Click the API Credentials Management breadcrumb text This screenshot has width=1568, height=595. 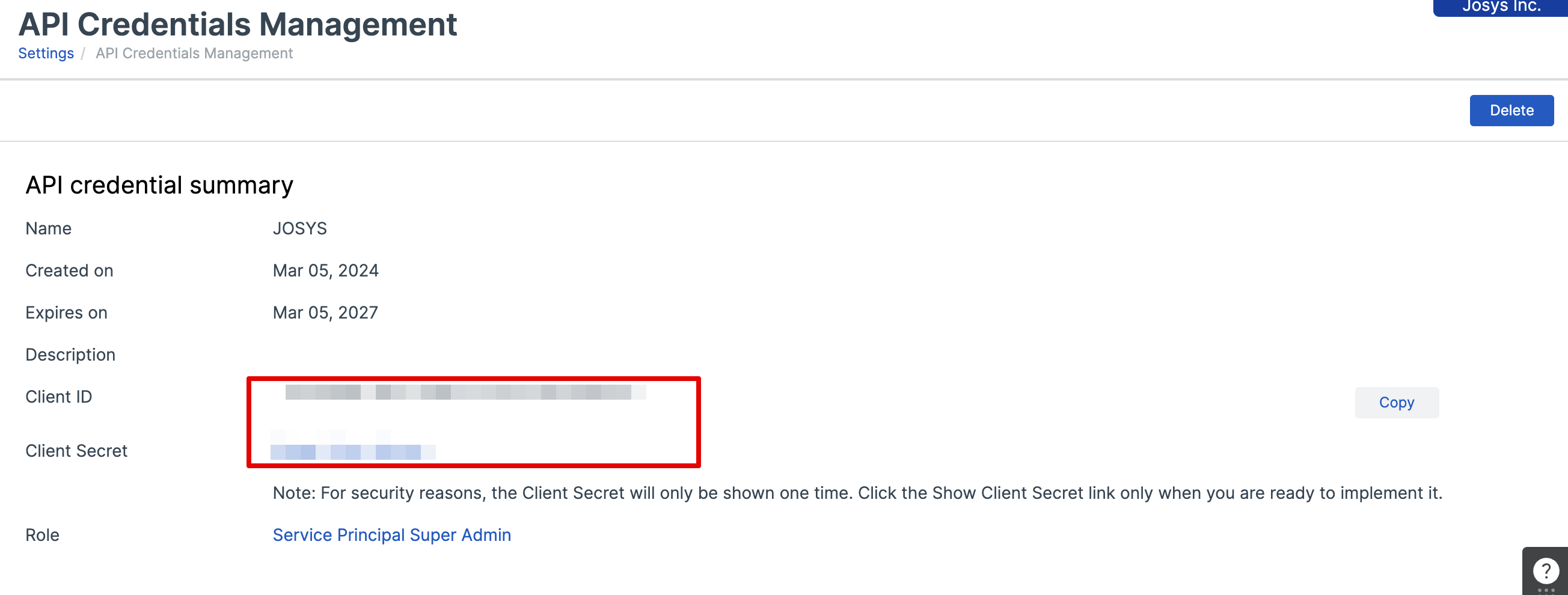point(194,53)
